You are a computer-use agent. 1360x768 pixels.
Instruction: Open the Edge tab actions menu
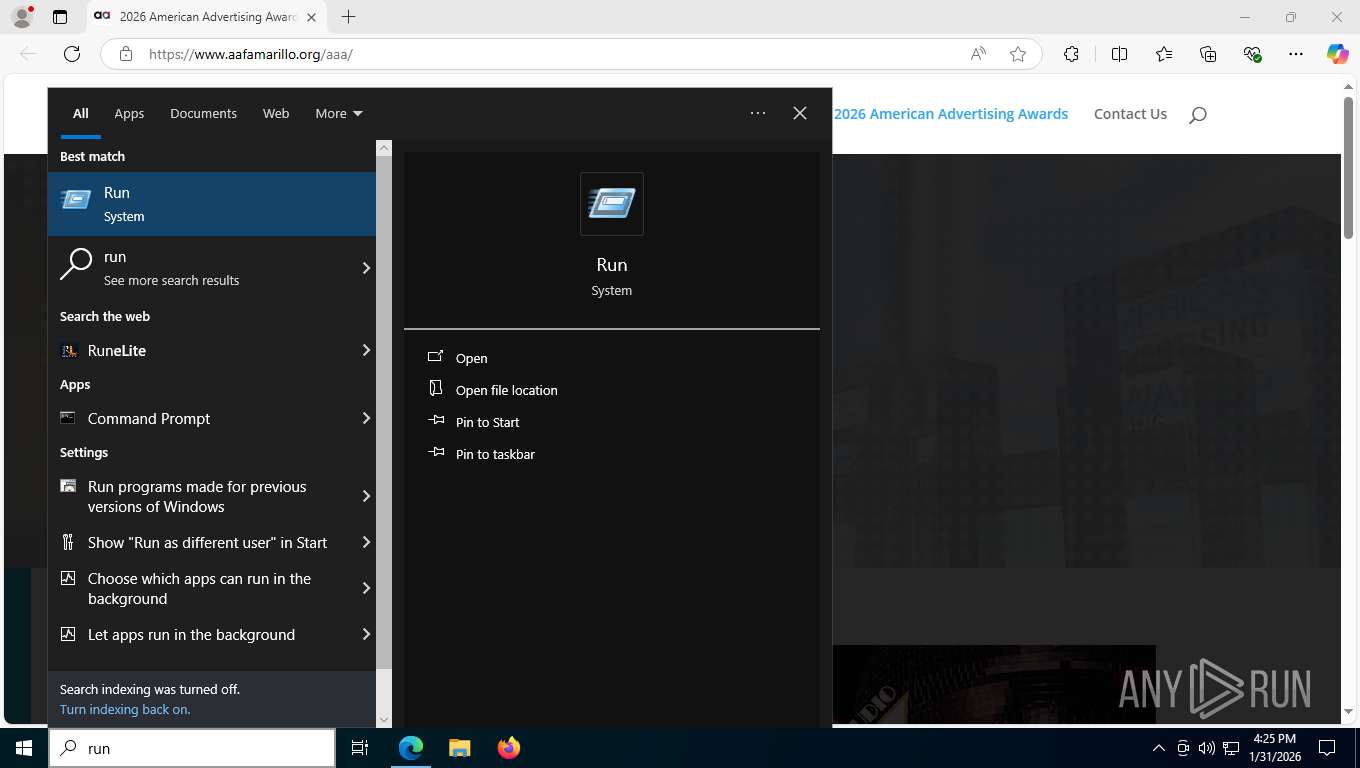(60, 17)
